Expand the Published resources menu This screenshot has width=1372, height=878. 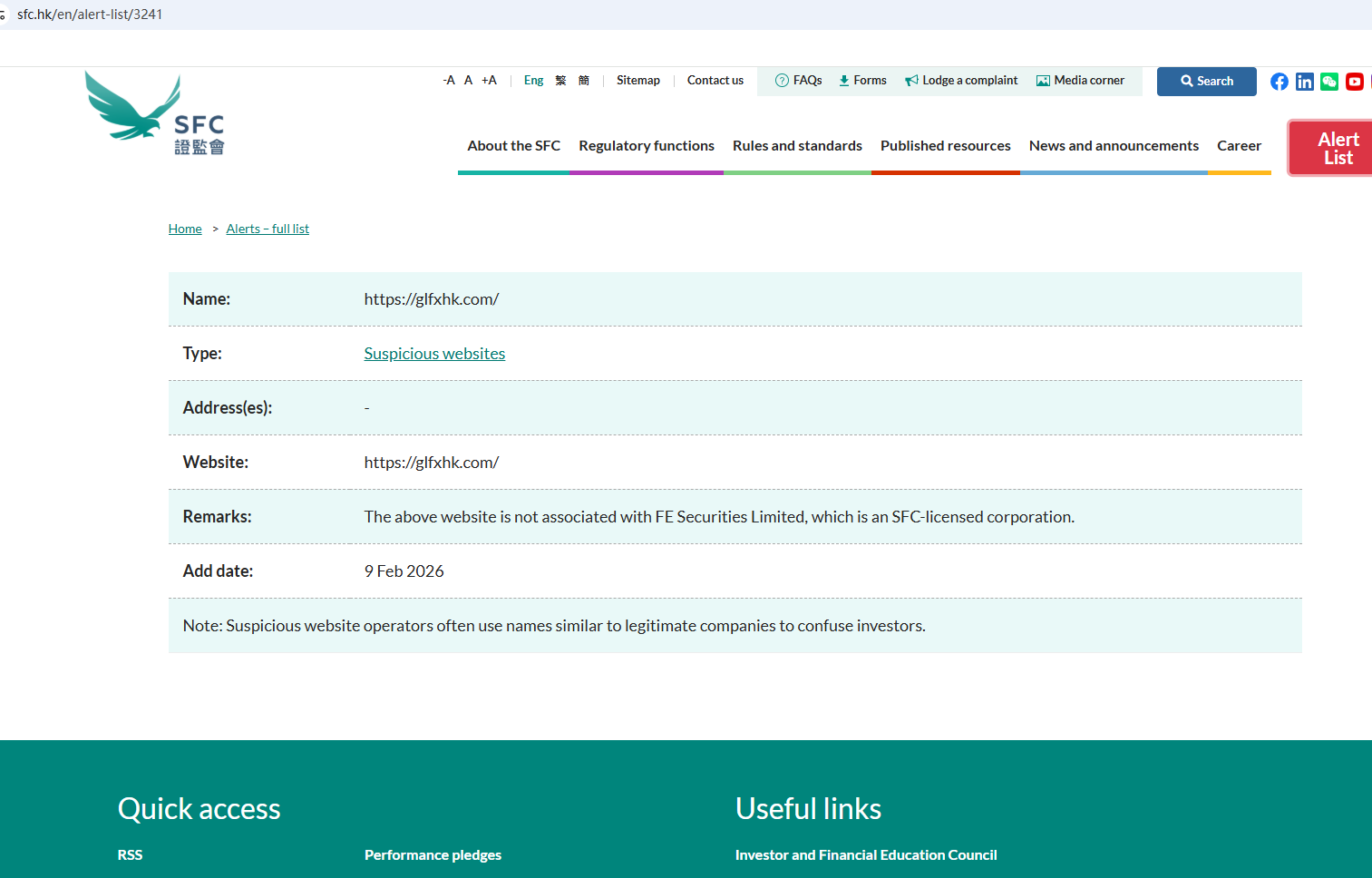[945, 146]
